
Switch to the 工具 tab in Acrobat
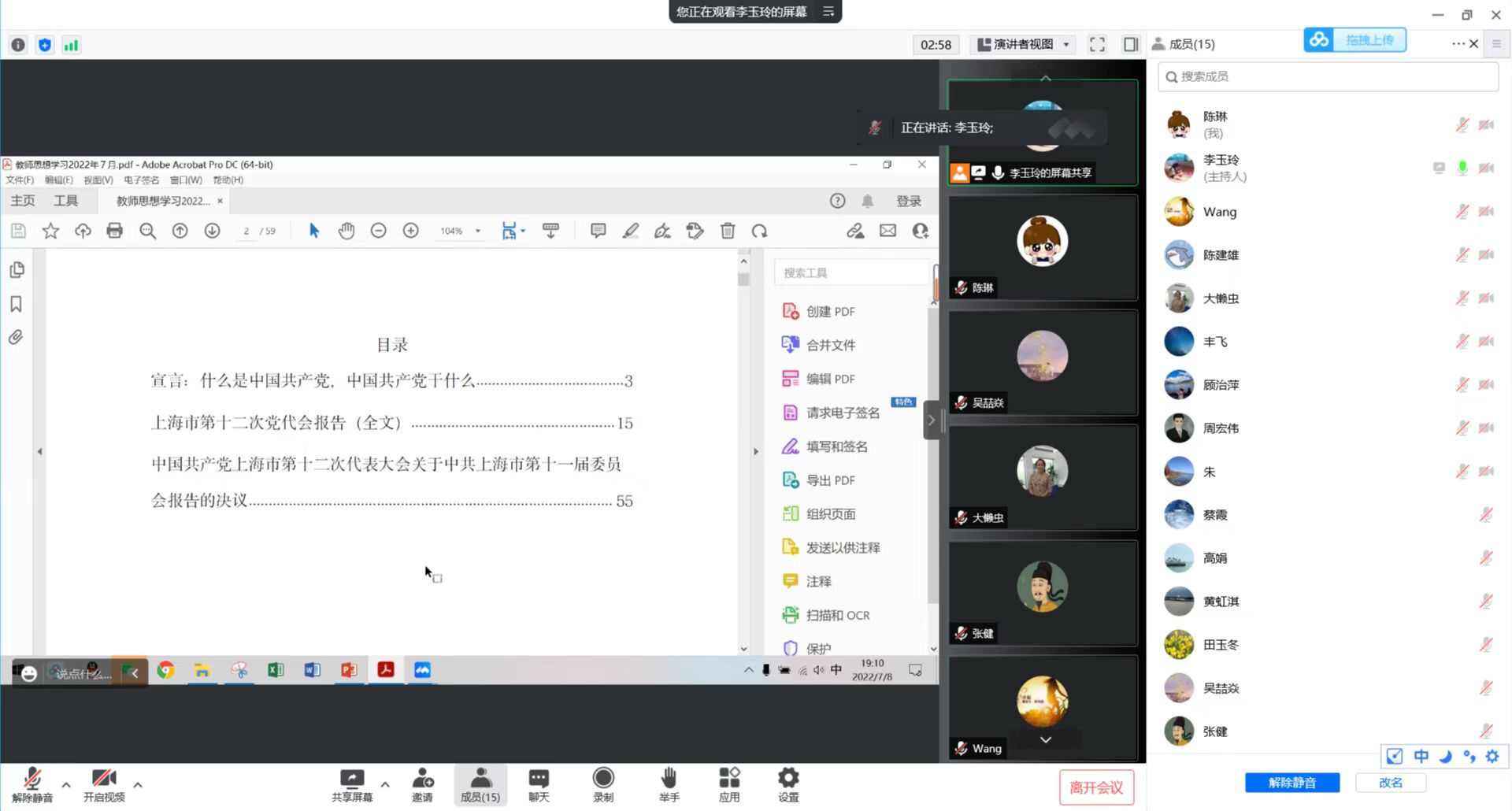coord(66,201)
